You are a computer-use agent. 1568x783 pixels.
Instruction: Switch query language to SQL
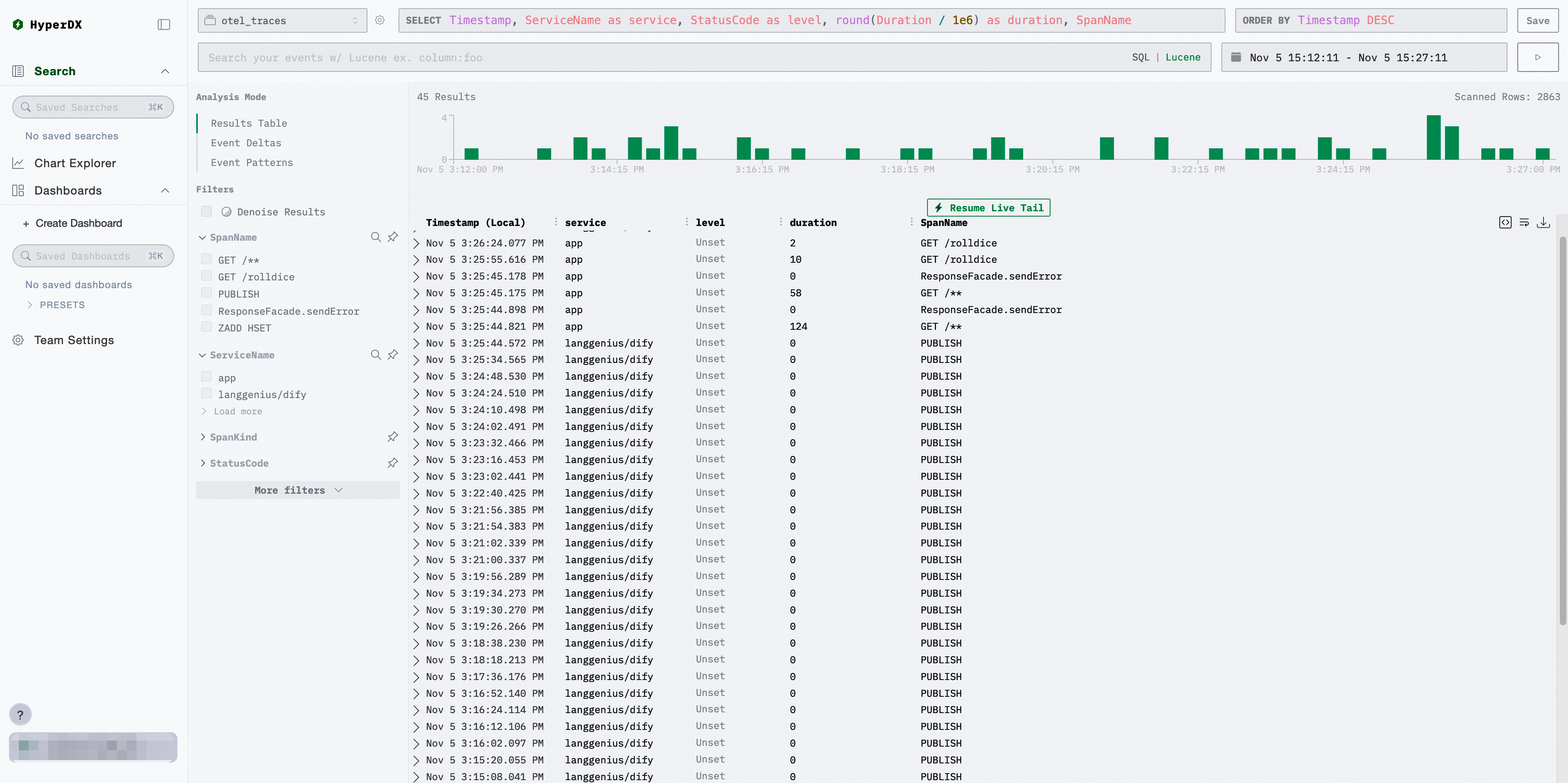tap(1140, 57)
